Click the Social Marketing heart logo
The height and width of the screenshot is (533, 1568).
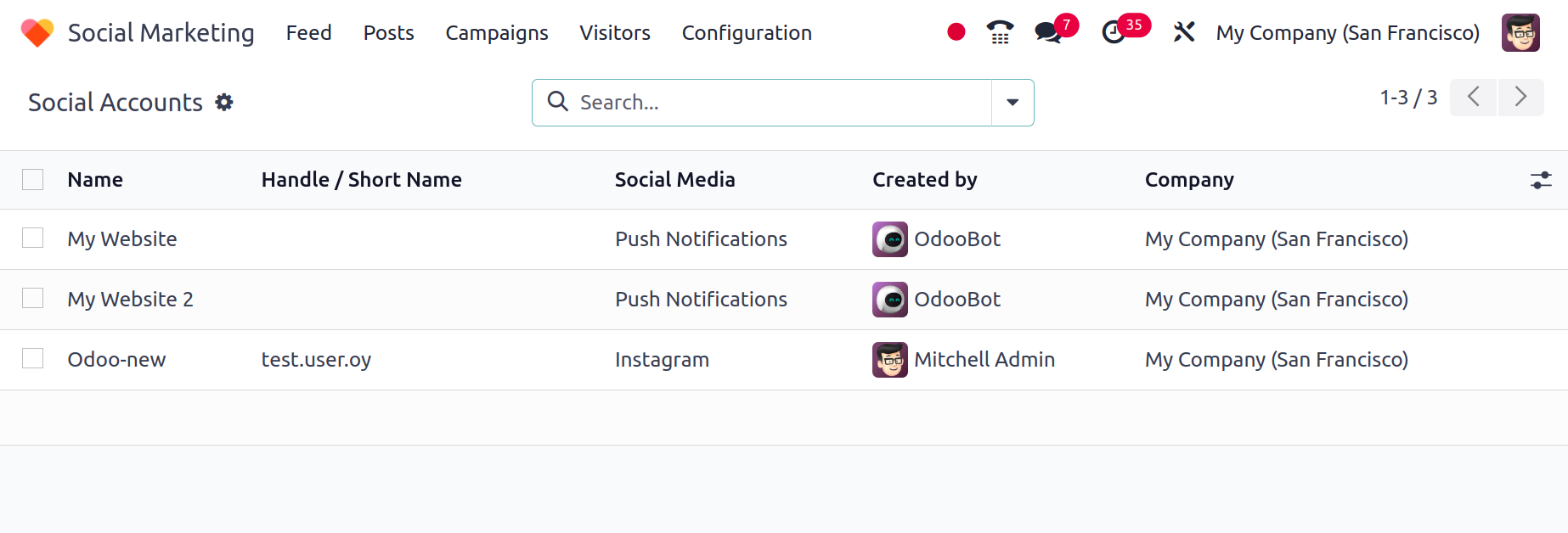tap(37, 33)
